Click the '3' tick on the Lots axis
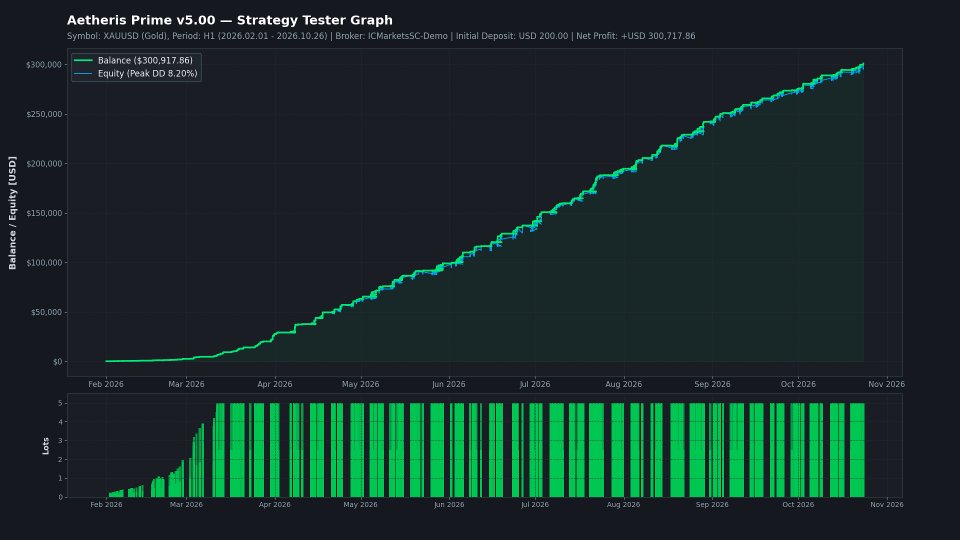The height and width of the screenshot is (540, 960). point(60,441)
